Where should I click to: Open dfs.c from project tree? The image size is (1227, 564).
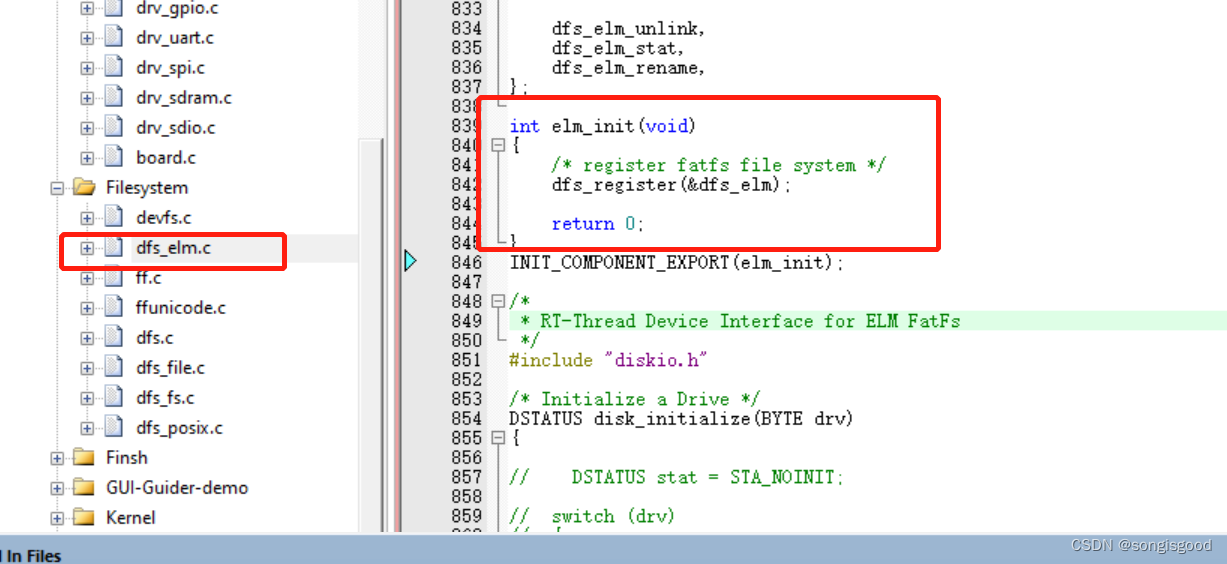click(x=155, y=338)
